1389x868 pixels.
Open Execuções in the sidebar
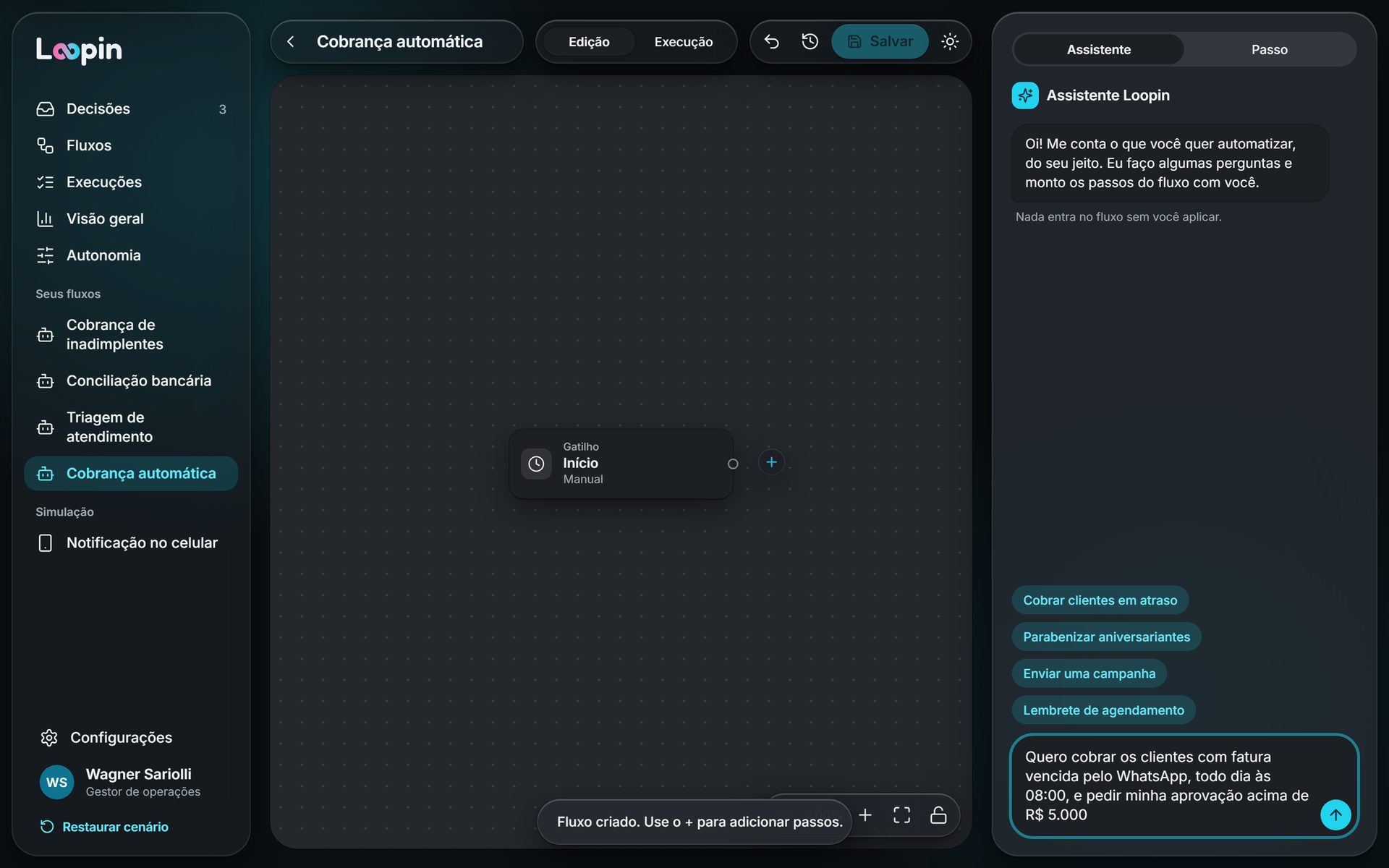point(131,182)
